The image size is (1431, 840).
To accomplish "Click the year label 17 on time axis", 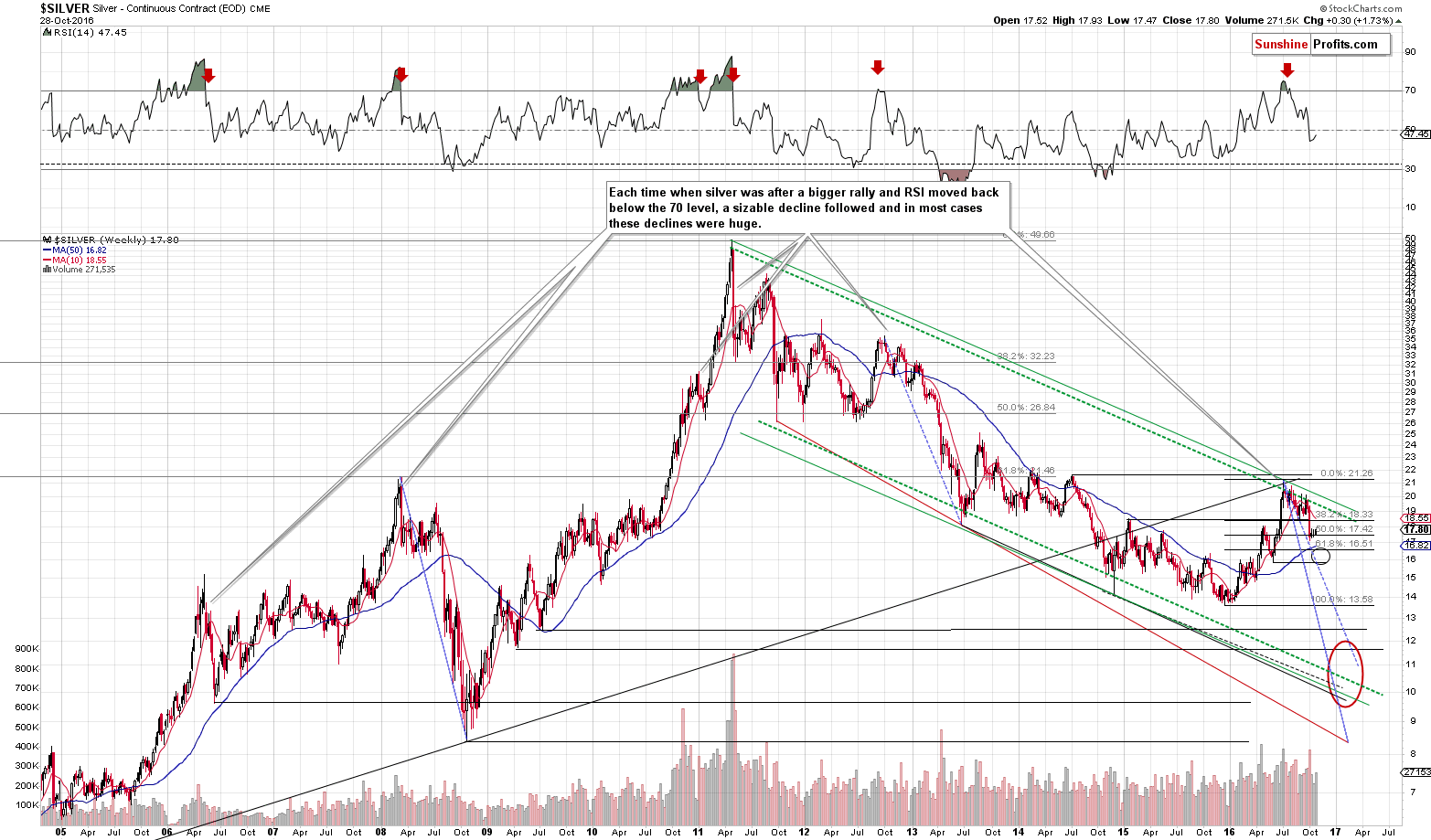I will coord(1336,832).
